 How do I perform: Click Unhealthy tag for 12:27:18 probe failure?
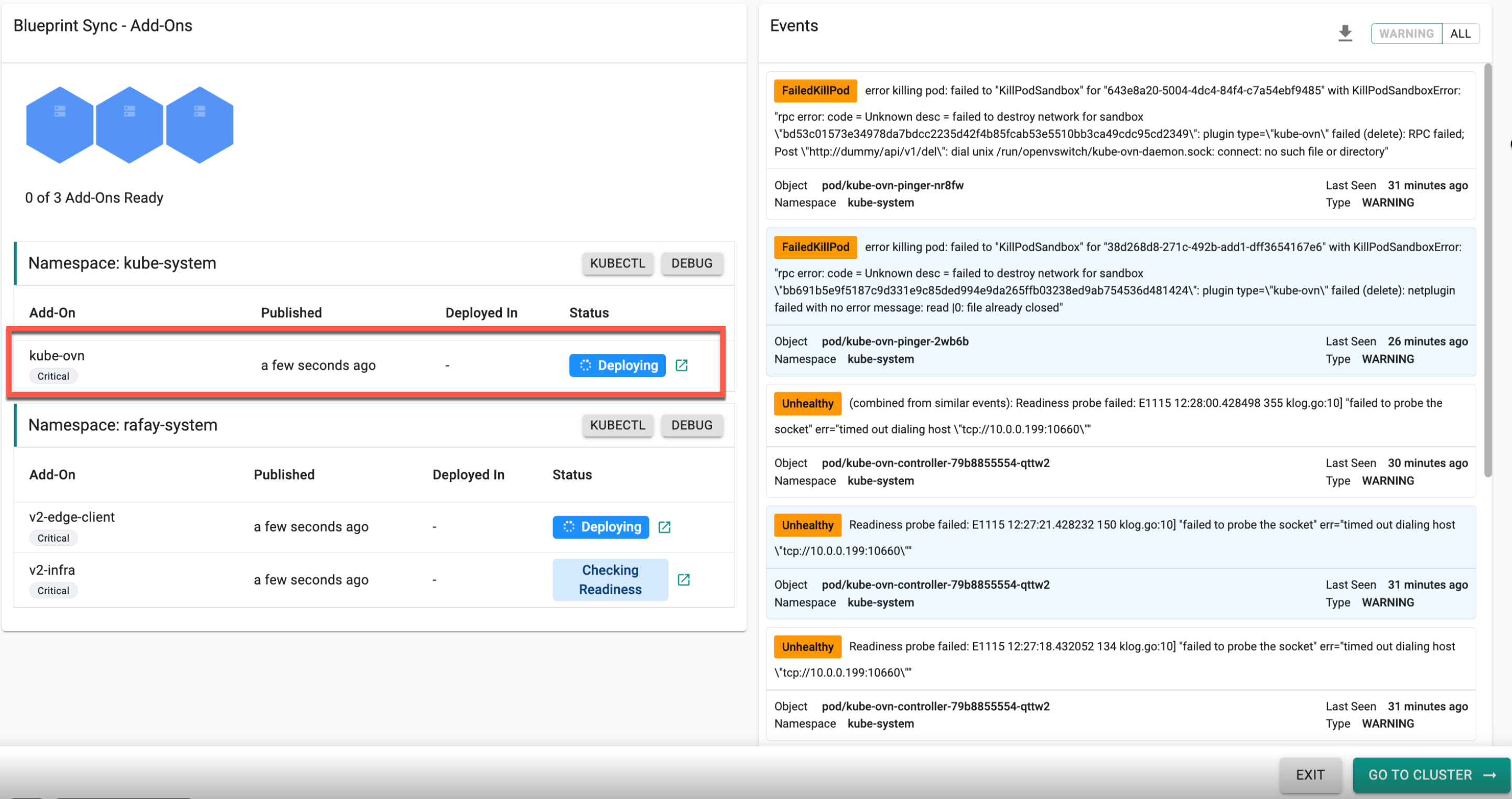[x=808, y=647]
